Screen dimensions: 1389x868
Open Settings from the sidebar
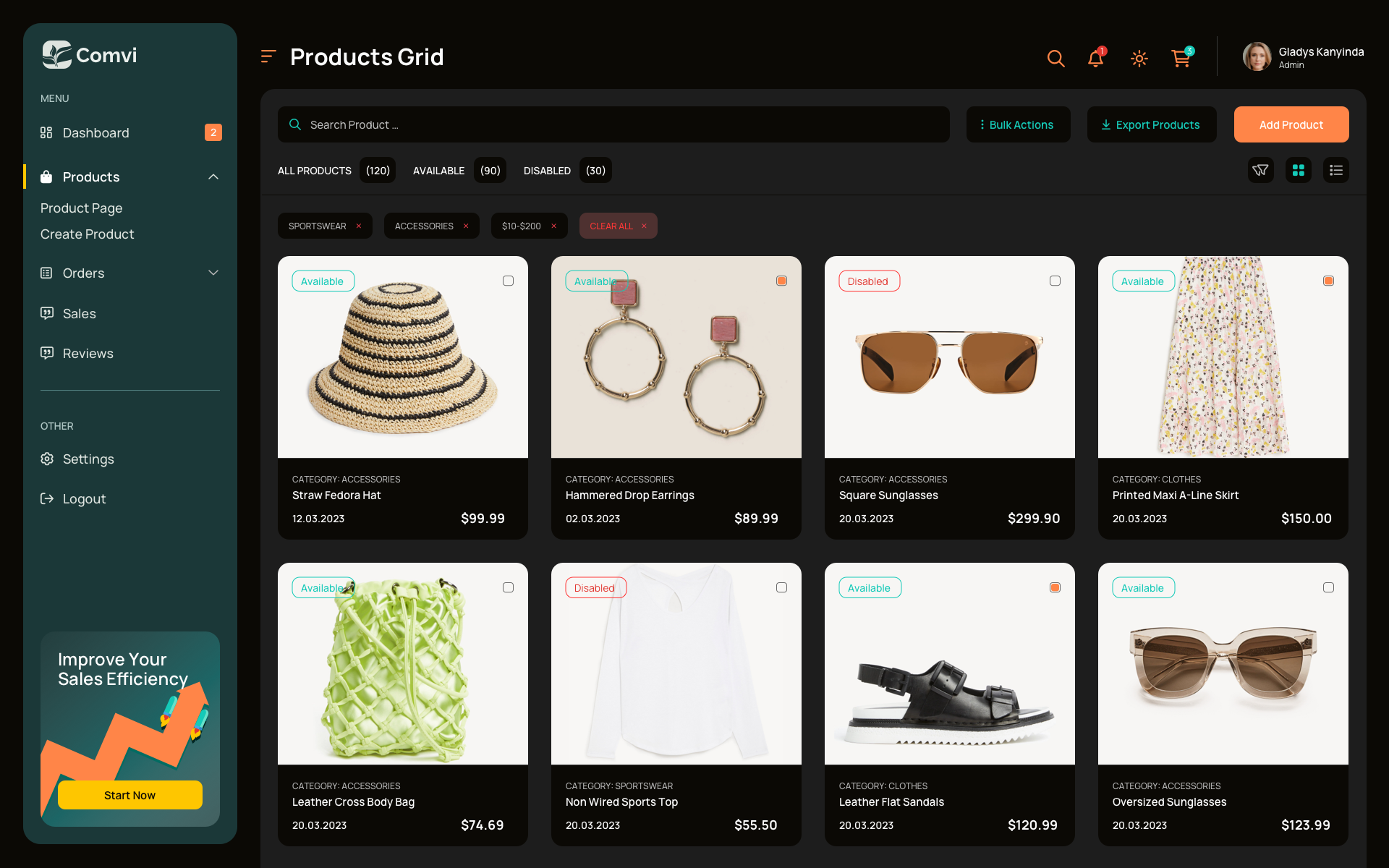click(88, 459)
